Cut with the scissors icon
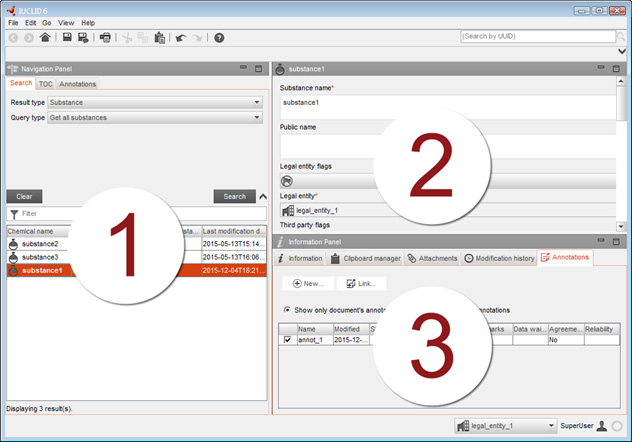The height and width of the screenshot is (442, 632). pos(127,38)
